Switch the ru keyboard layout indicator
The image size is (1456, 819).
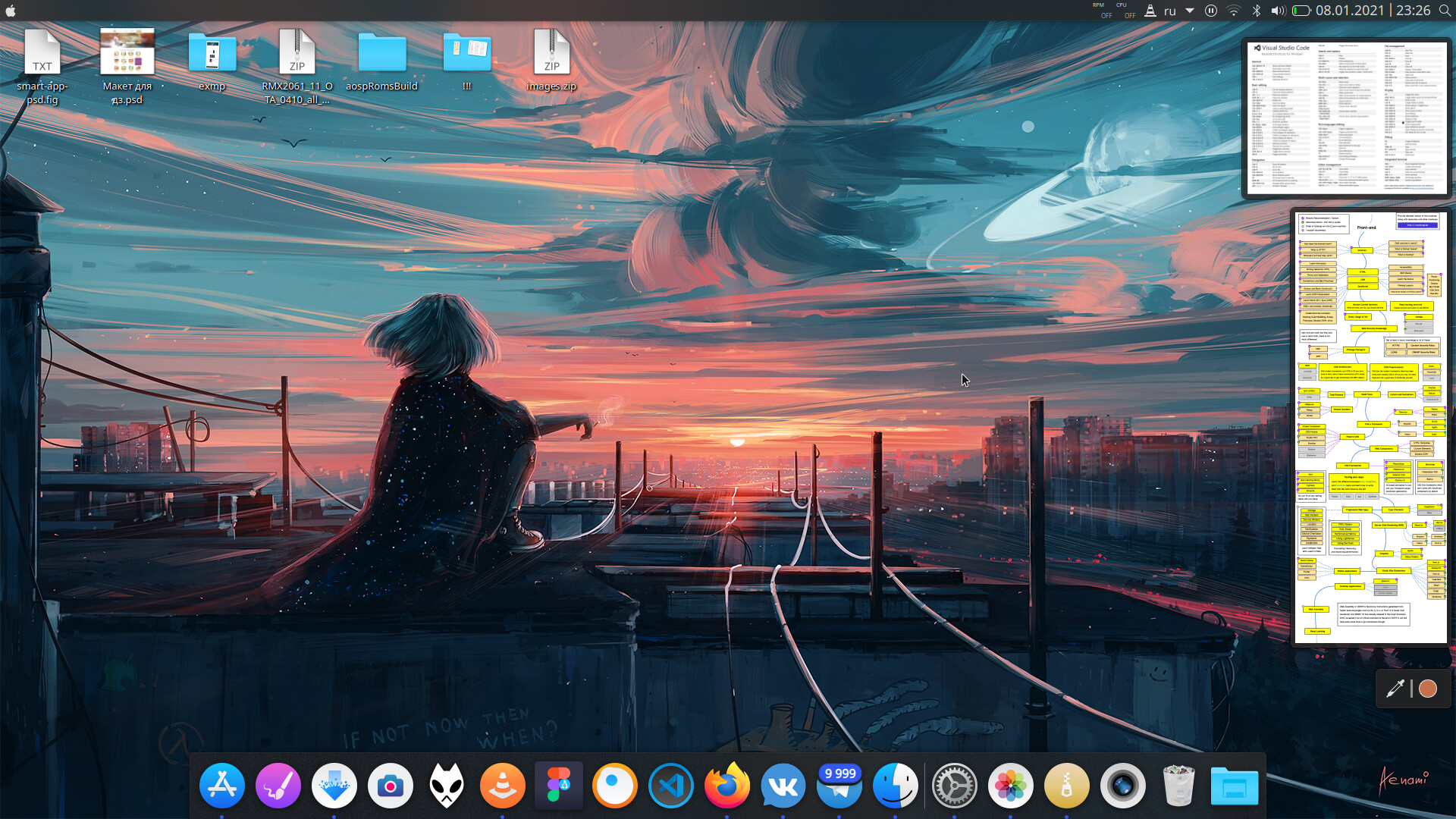tap(1170, 11)
